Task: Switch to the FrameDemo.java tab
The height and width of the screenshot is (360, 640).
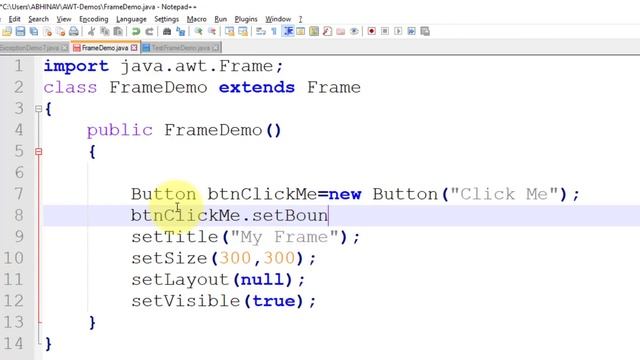Action: click(104, 48)
